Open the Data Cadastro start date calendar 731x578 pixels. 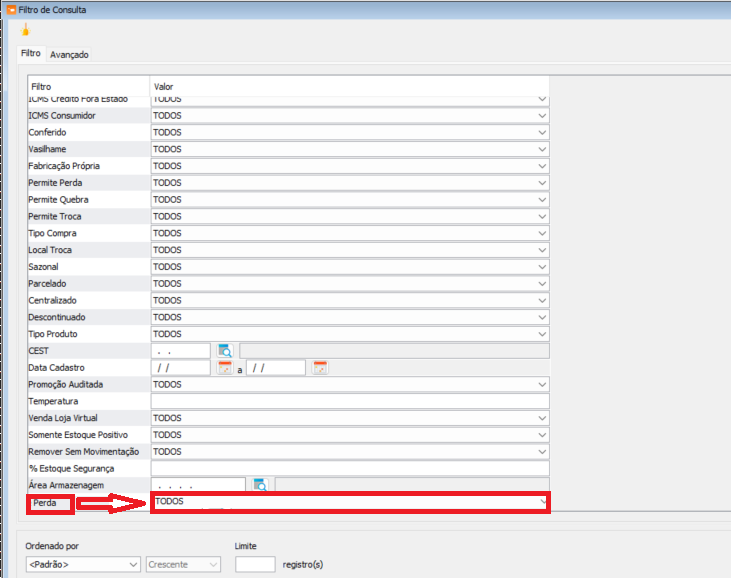225,368
